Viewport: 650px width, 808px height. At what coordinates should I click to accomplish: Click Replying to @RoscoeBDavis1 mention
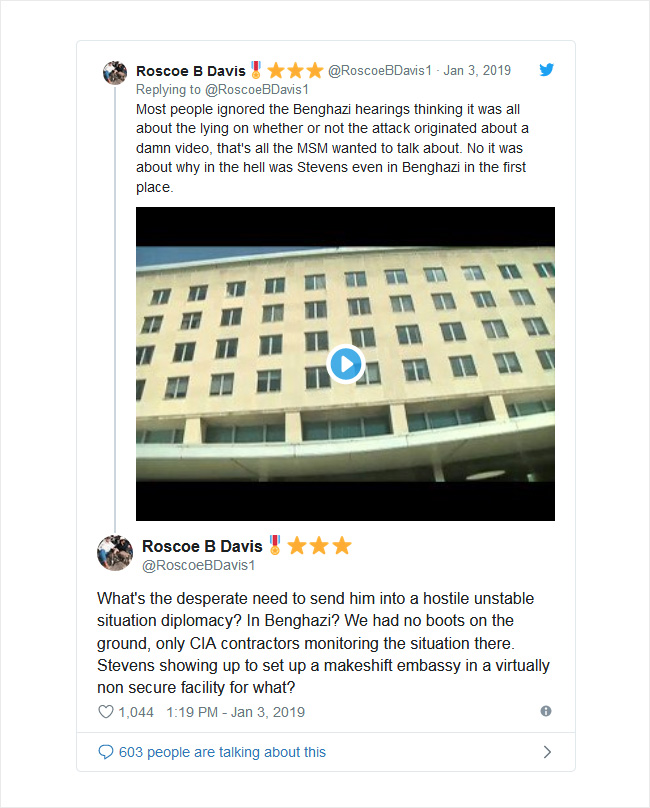coord(257,90)
